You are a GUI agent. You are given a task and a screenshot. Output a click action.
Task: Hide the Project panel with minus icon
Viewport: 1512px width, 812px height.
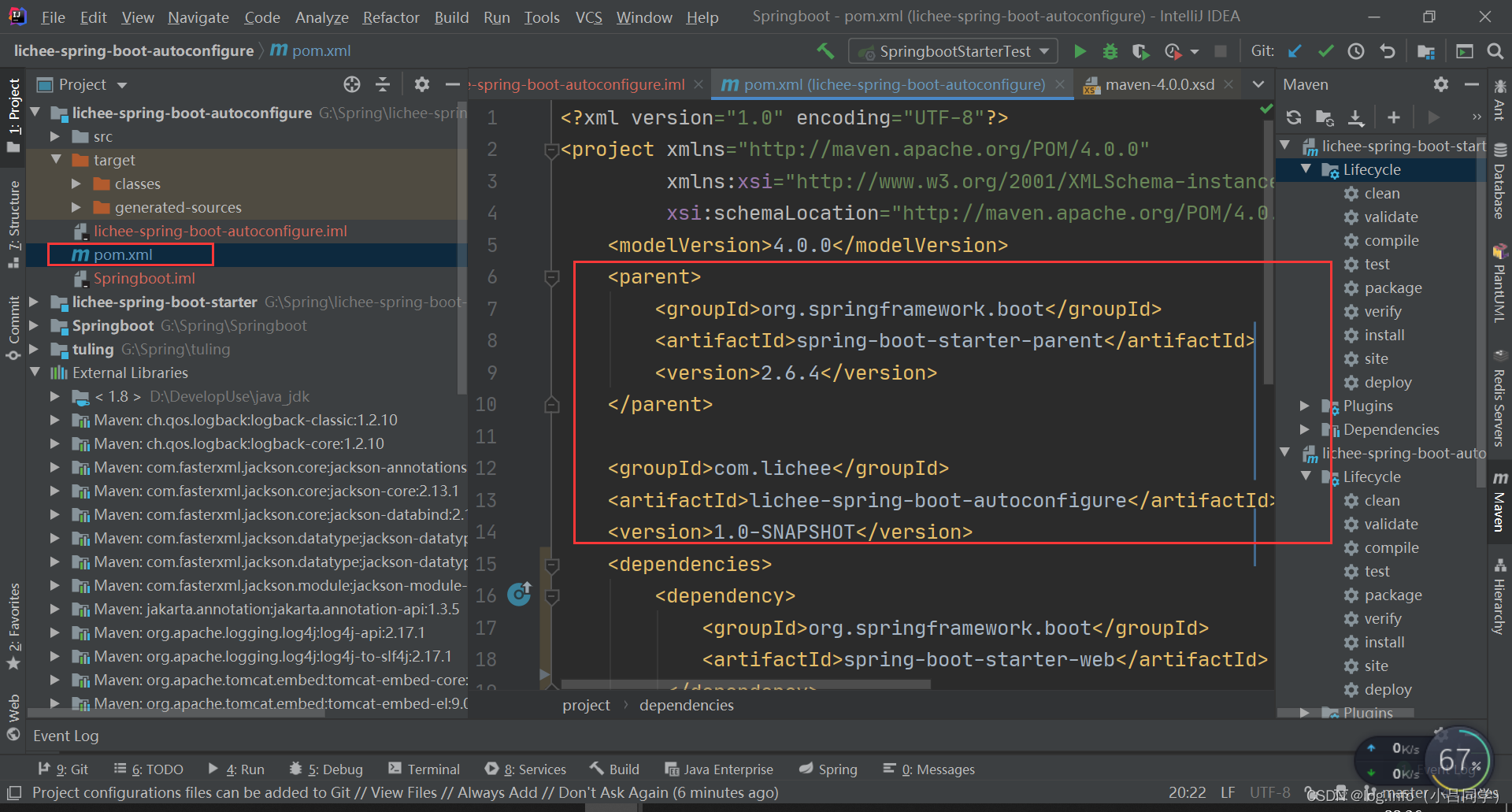click(x=452, y=84)
